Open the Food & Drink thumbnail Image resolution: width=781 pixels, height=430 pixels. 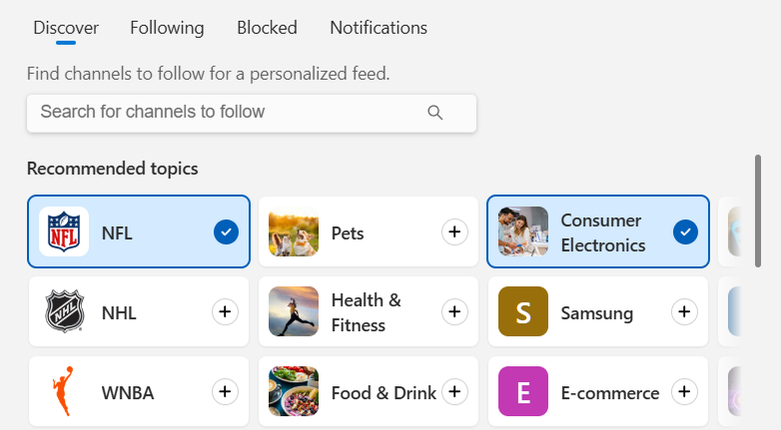294,392
